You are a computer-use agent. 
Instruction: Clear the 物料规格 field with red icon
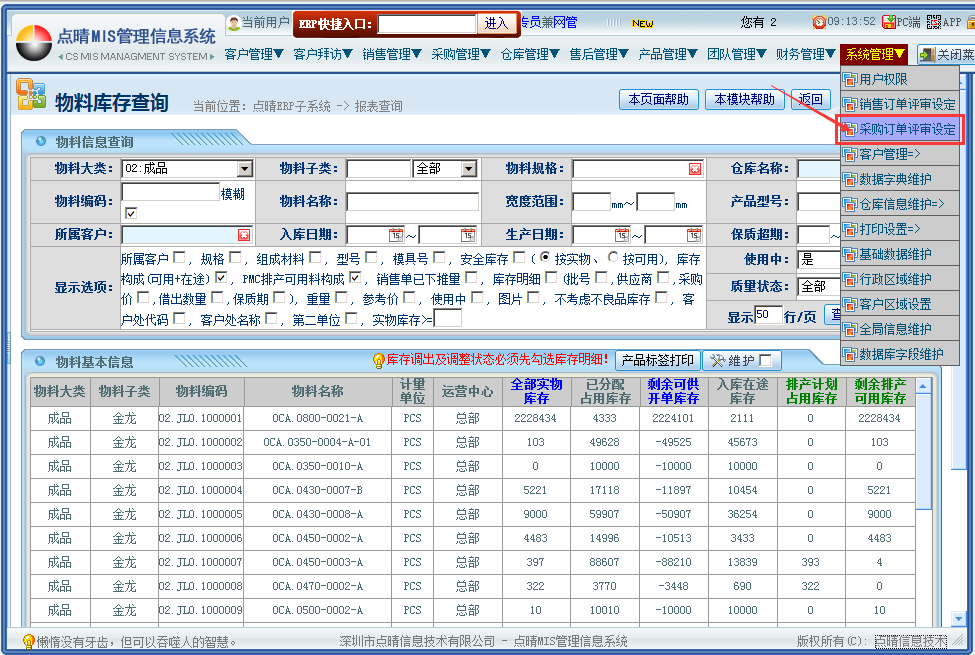695,169
